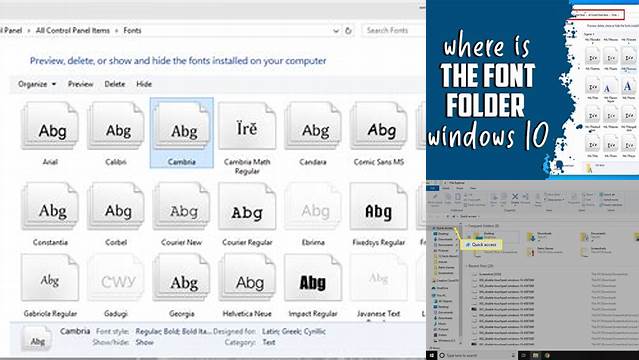Image resolution: width=639 pixels, height=360 pixels.
Task: Select the Impact Regular font icon
Action: pos(313,278)
